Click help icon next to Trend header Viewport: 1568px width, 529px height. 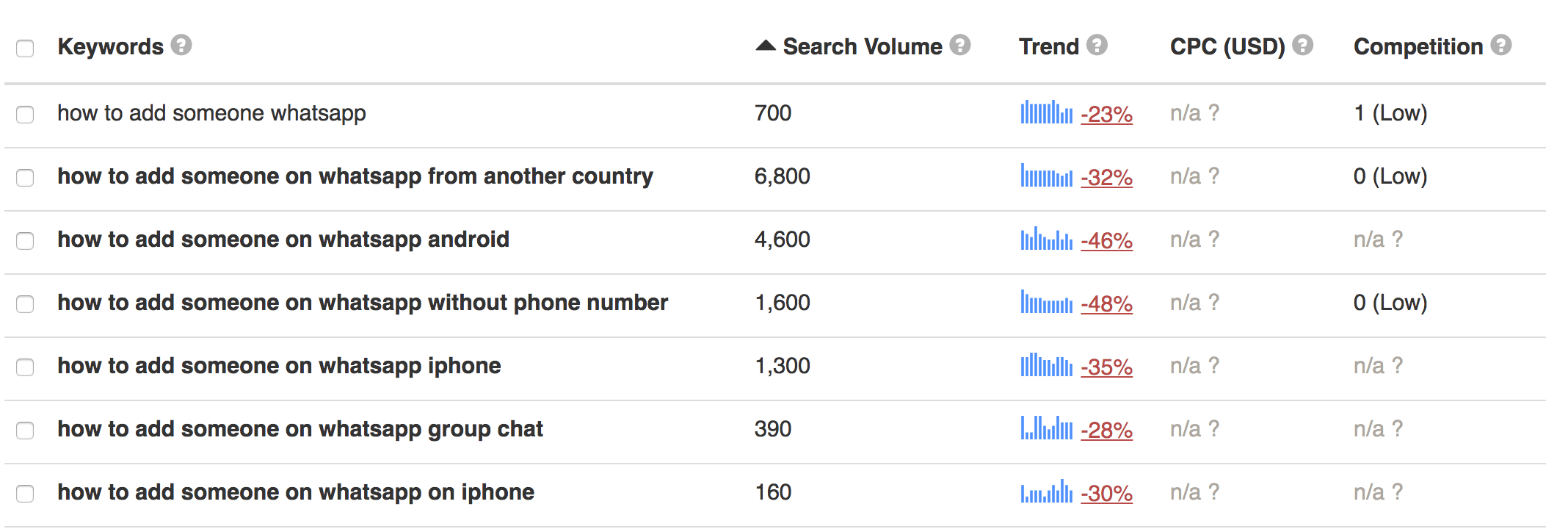coord(1097,46)
